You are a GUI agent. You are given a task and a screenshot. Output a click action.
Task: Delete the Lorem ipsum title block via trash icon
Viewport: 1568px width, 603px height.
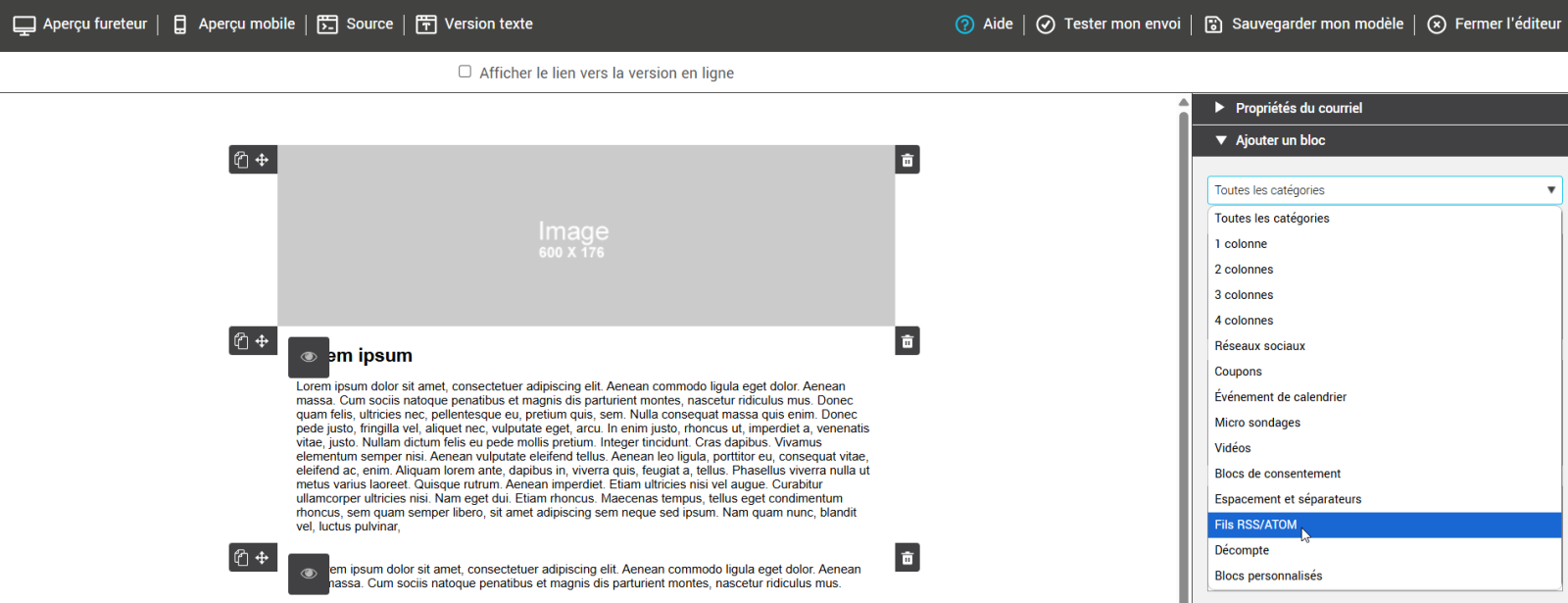coord(907,341)
